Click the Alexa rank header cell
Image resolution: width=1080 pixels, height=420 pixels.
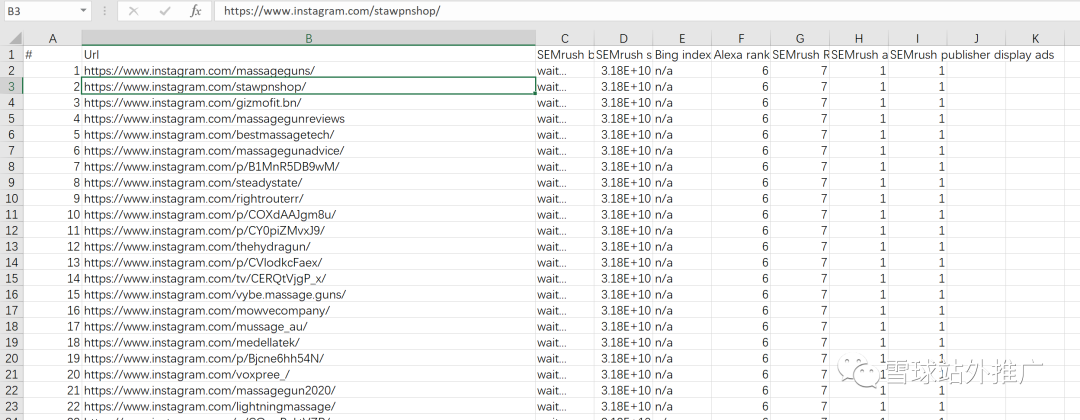coord(740,55)
